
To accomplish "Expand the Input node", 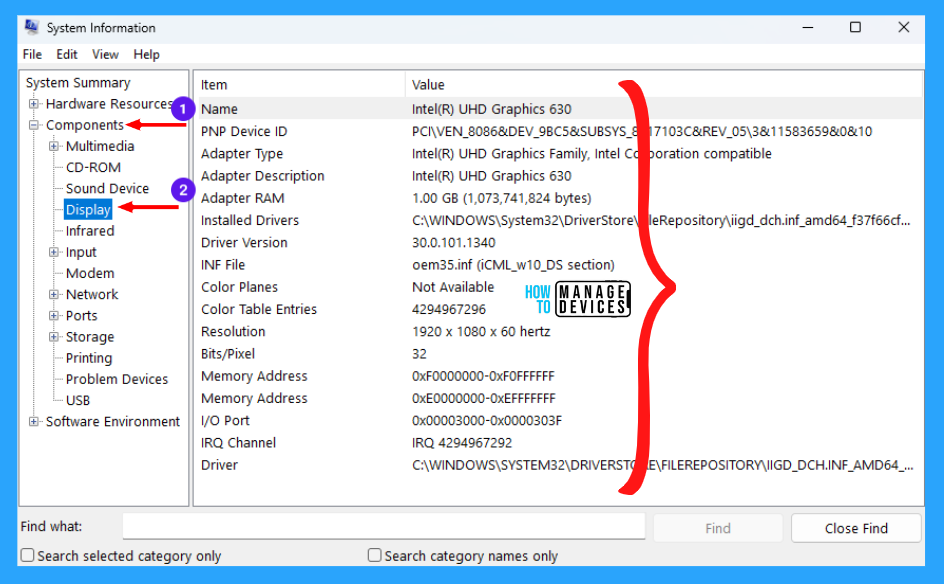I will (x=54, y=252).
